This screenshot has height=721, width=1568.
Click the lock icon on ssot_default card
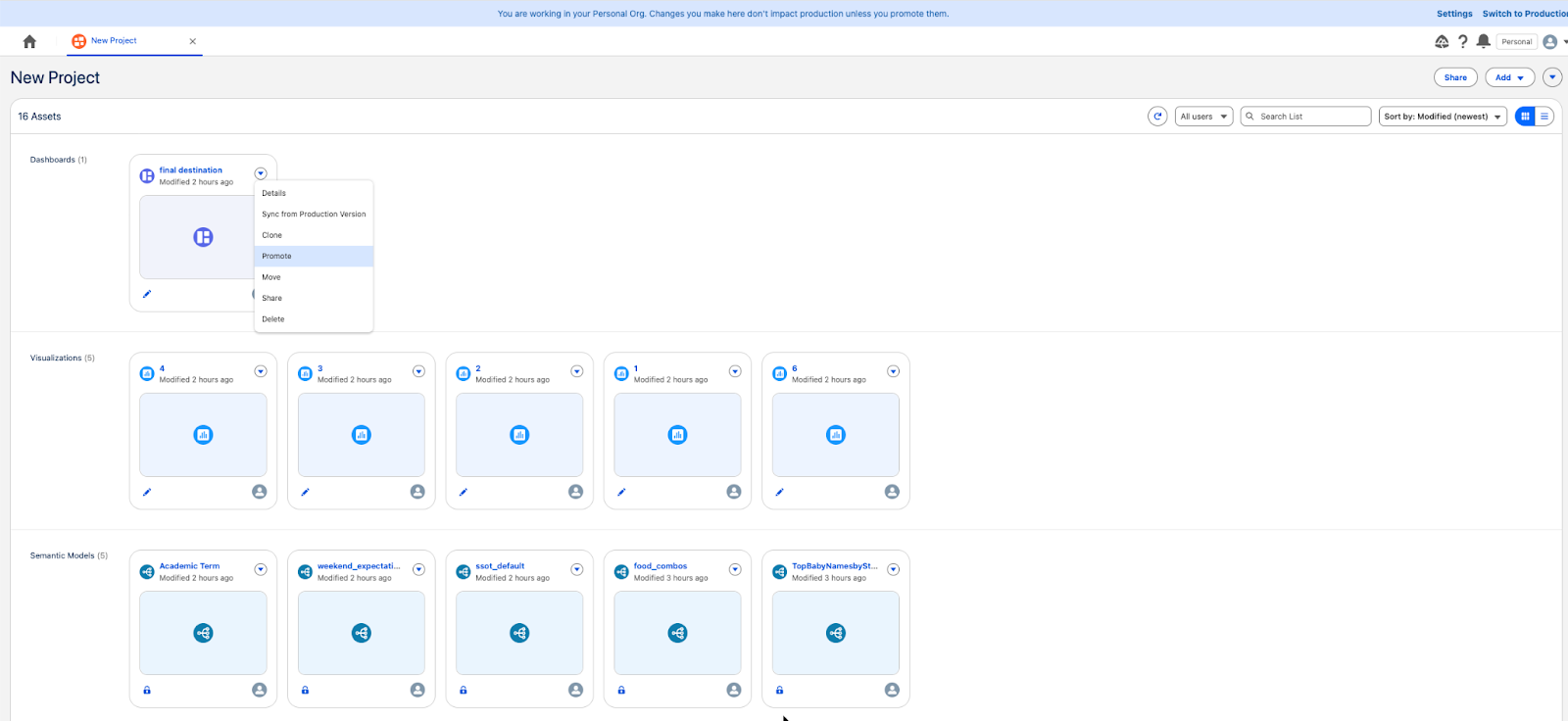pyautogui.click(x=464, y=691)
